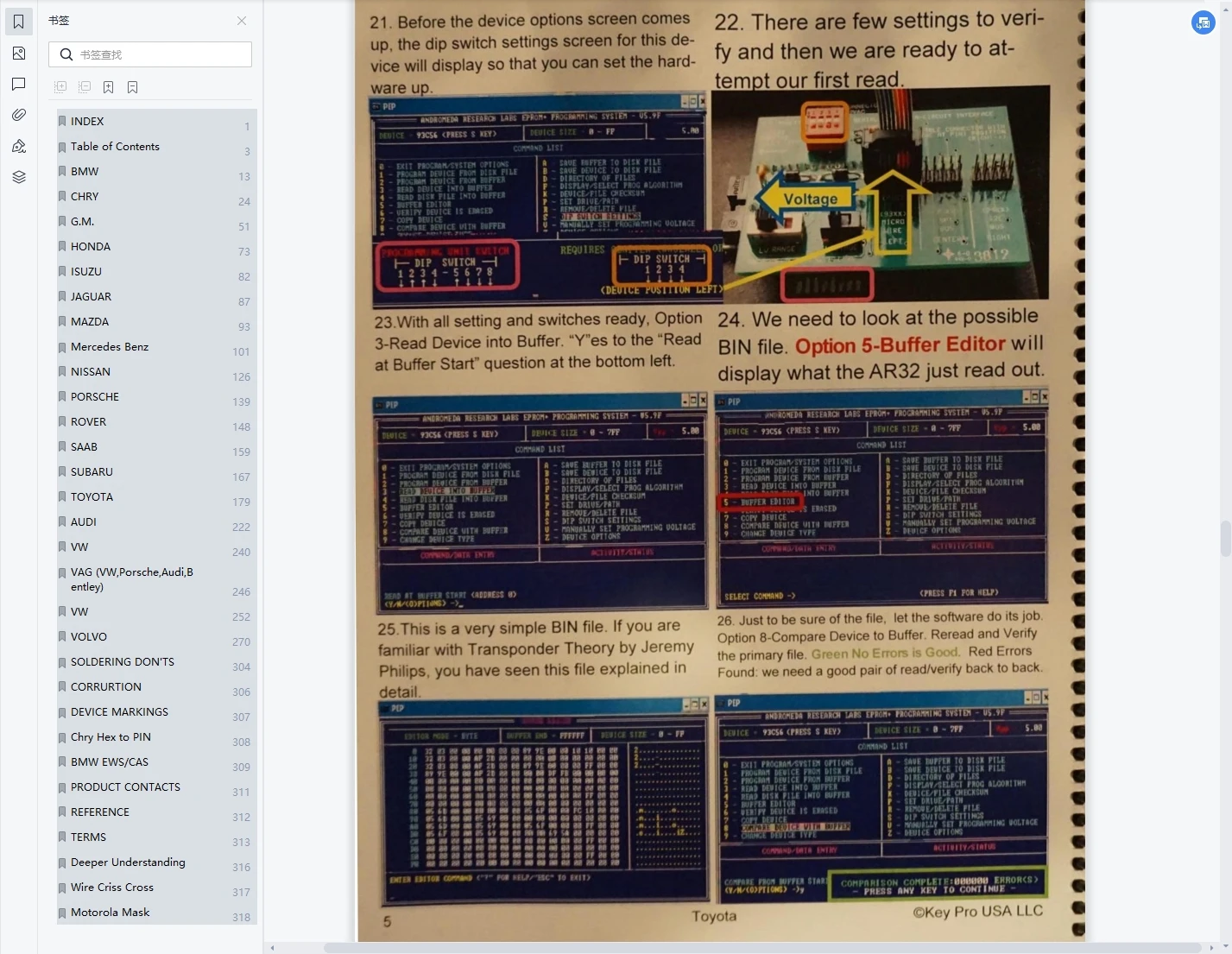This screenshot has height=954, width=1232.
Task: Open the BMW EWS/CAS bookmark
Action: 157,762
